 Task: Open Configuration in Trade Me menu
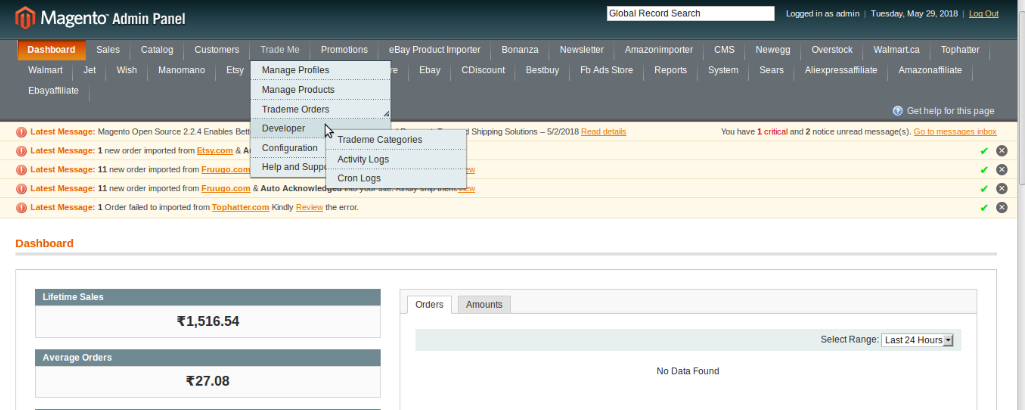(290, 148)
